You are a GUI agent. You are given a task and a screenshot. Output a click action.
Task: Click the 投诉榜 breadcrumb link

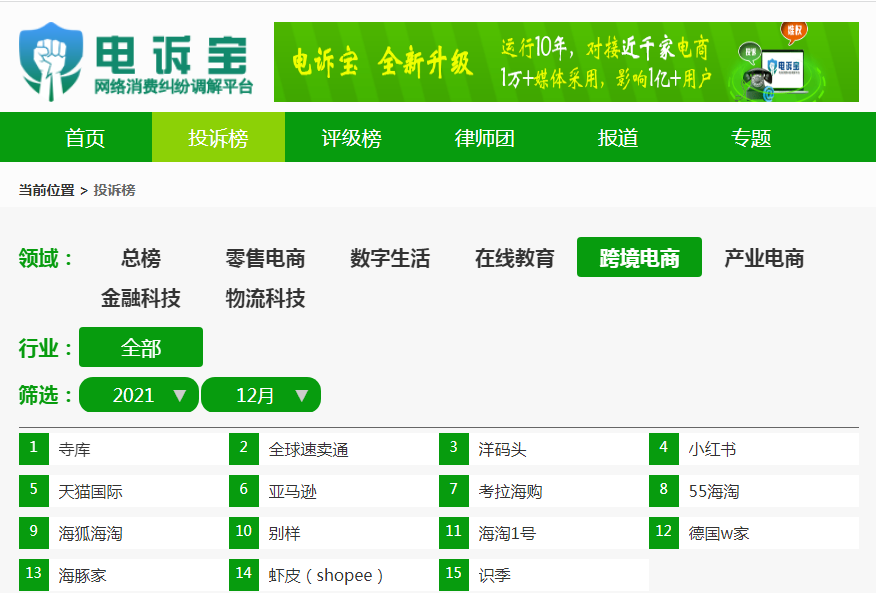pyautogui.click(x=115, y=190)
